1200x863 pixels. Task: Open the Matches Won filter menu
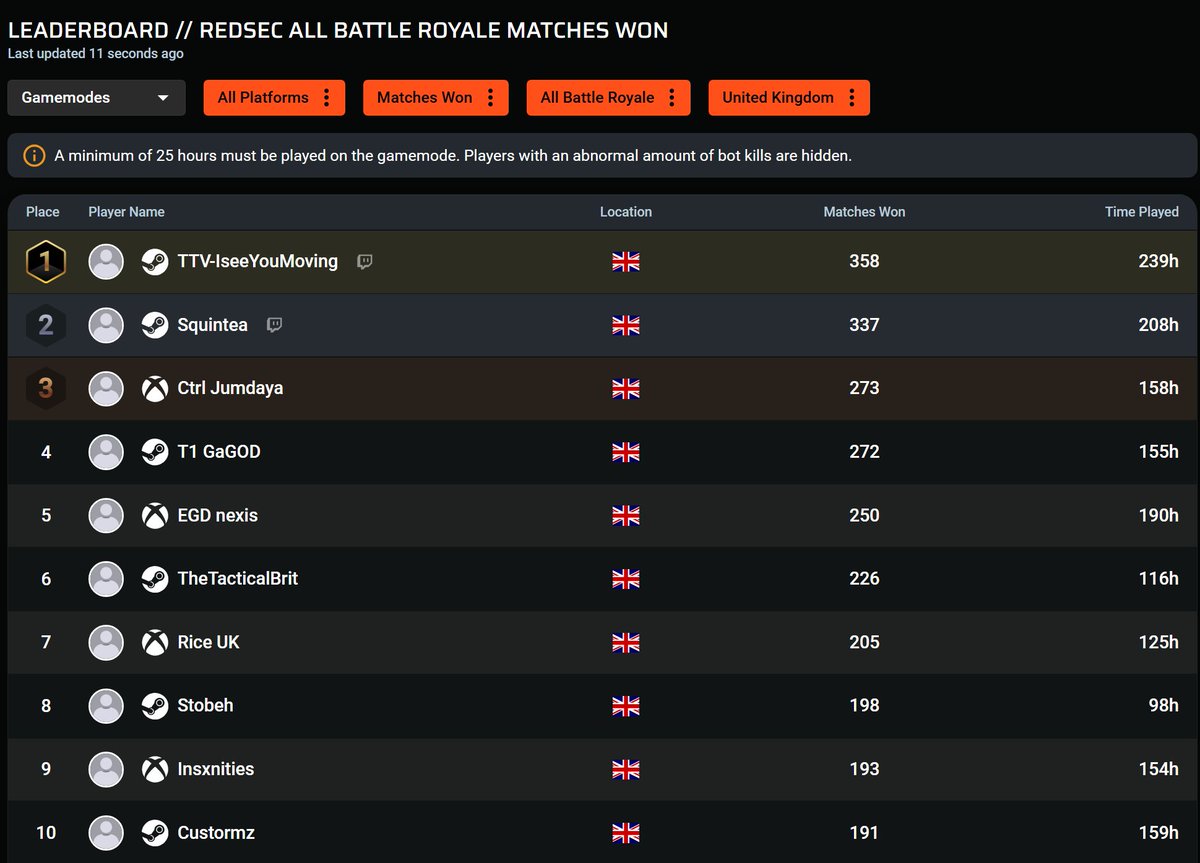pos(436,98)
